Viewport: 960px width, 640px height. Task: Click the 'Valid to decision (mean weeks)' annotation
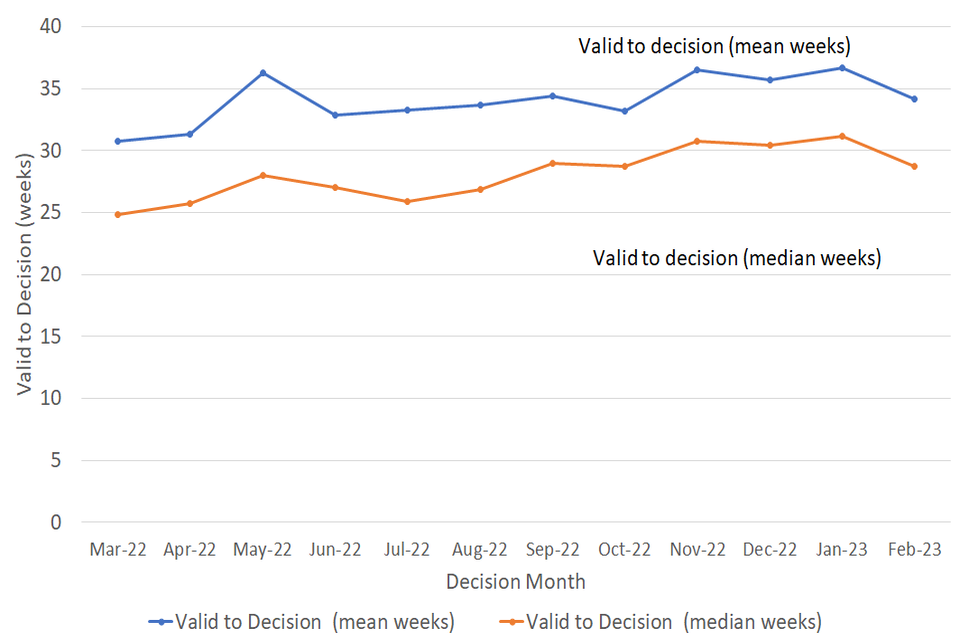coord(714,46)
